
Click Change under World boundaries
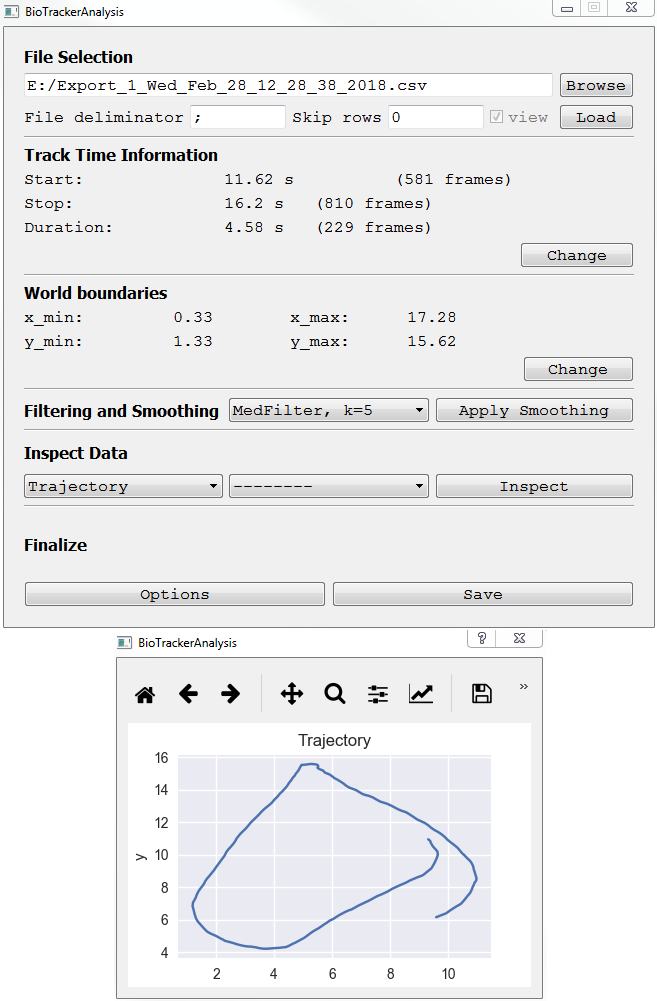578,369
